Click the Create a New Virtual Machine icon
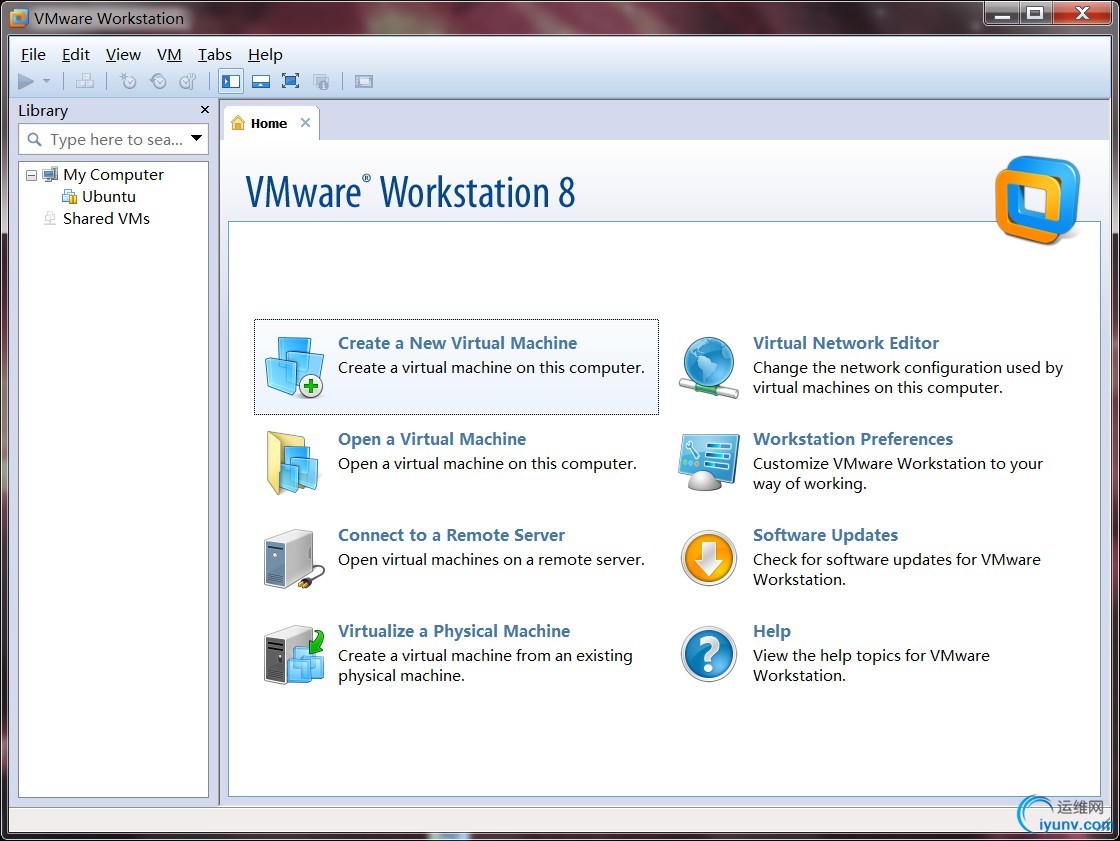 (295, 367)
